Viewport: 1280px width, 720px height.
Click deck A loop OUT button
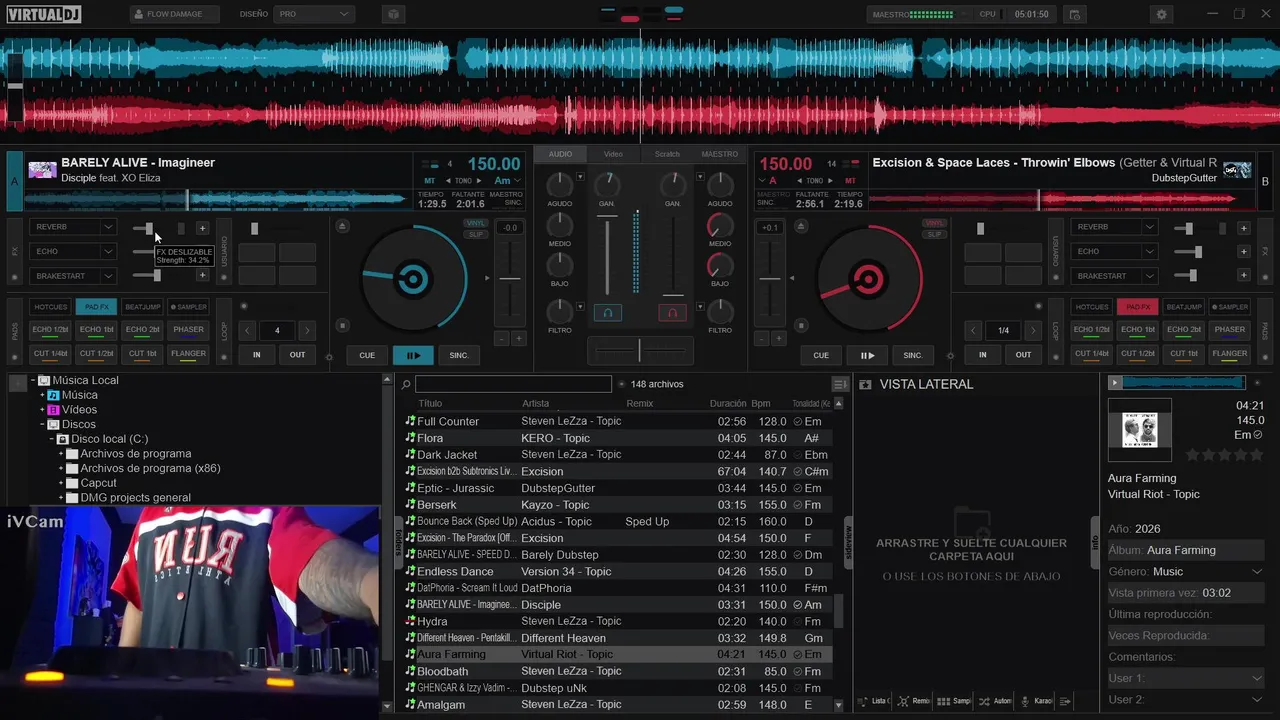(298, 355)
